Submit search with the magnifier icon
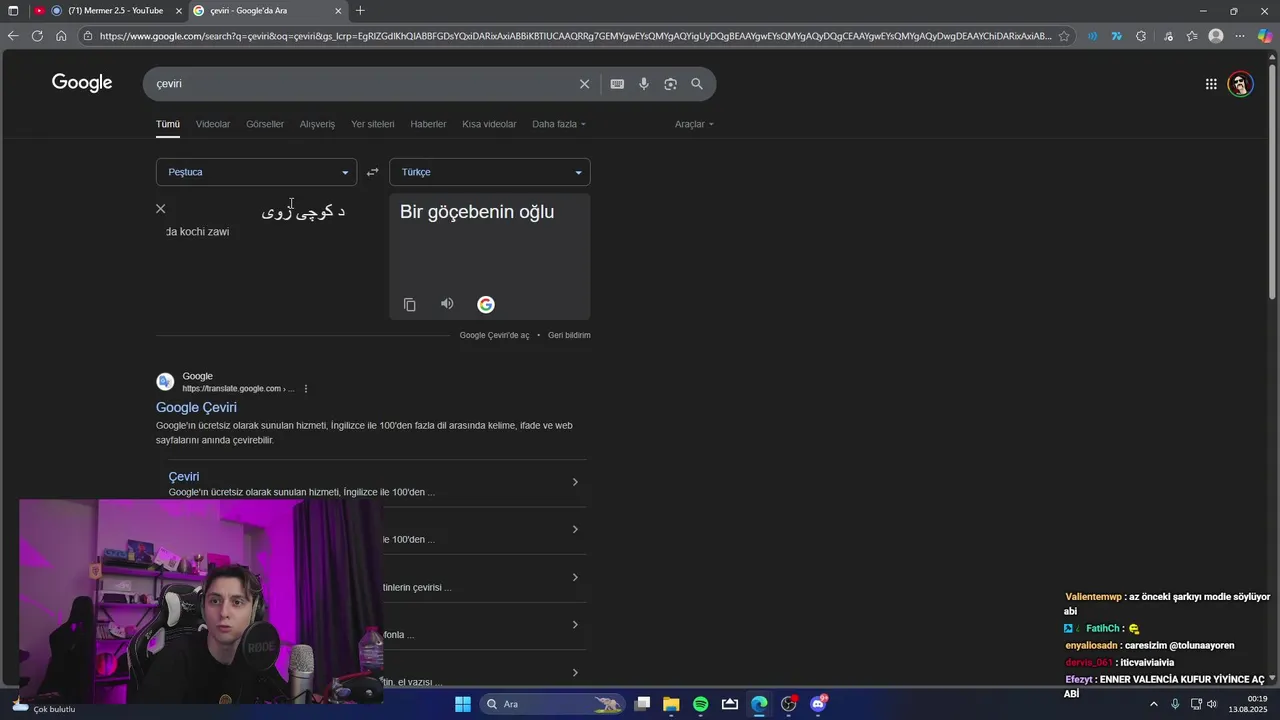The height and width of the screenshot is (720, 1280). point(697,84)
